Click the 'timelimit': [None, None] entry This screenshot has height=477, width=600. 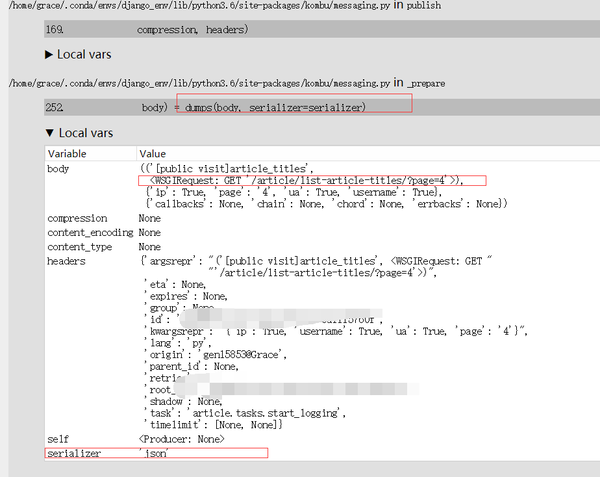(214, 425)
